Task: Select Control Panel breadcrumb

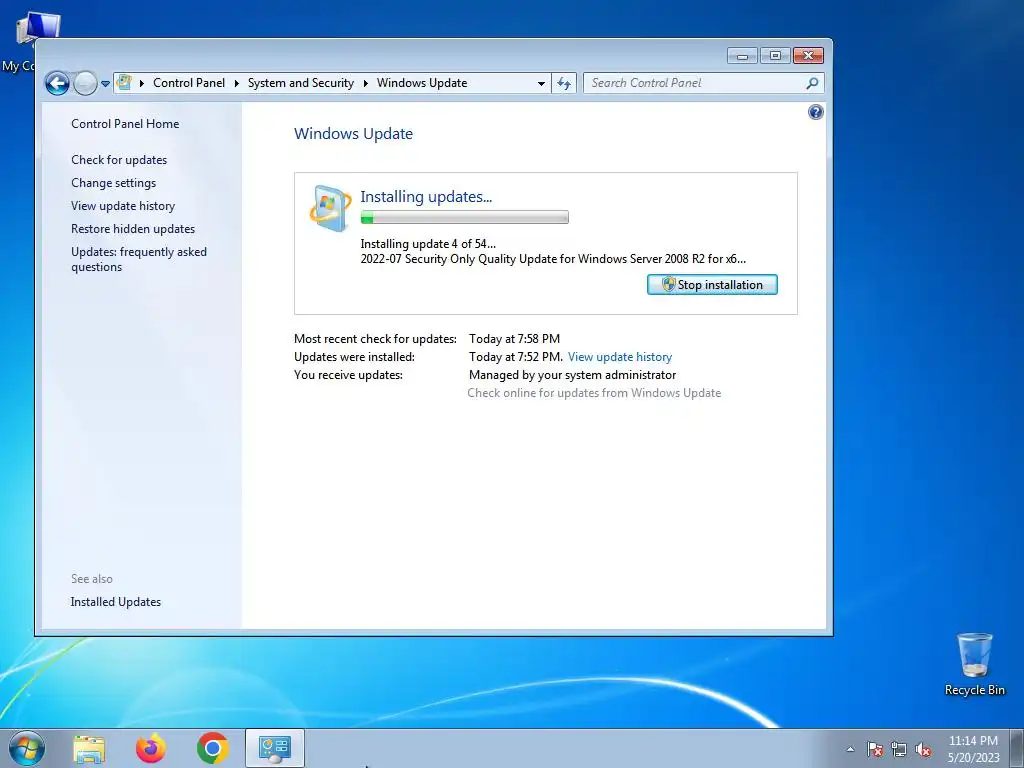Action: (x=189, y=83)
